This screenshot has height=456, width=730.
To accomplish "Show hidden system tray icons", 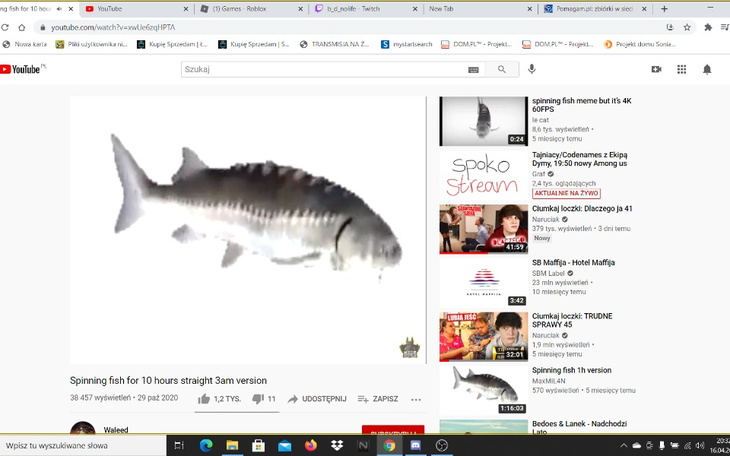I will click(x=622, y=445).
